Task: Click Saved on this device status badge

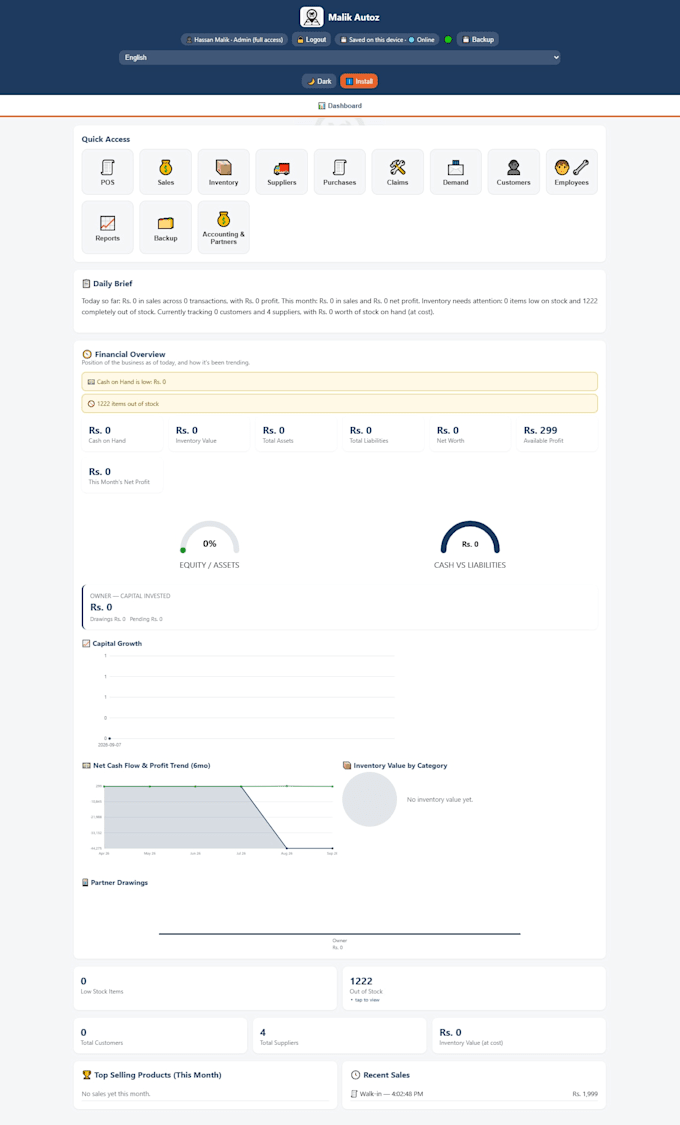Action: pos(387,39)
